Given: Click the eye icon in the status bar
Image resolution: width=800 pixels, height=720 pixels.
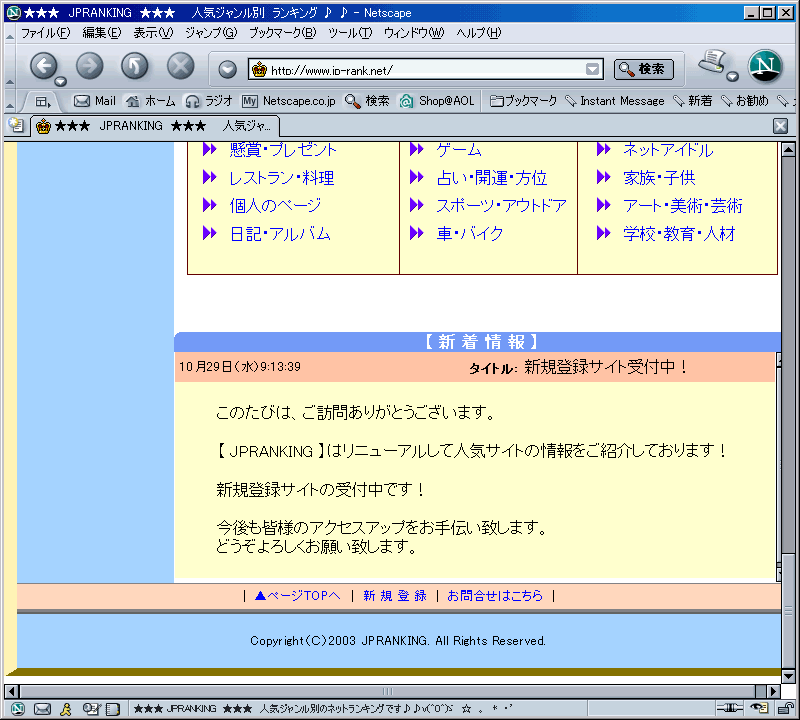Looking at the screenshot, I should point(759,708).
